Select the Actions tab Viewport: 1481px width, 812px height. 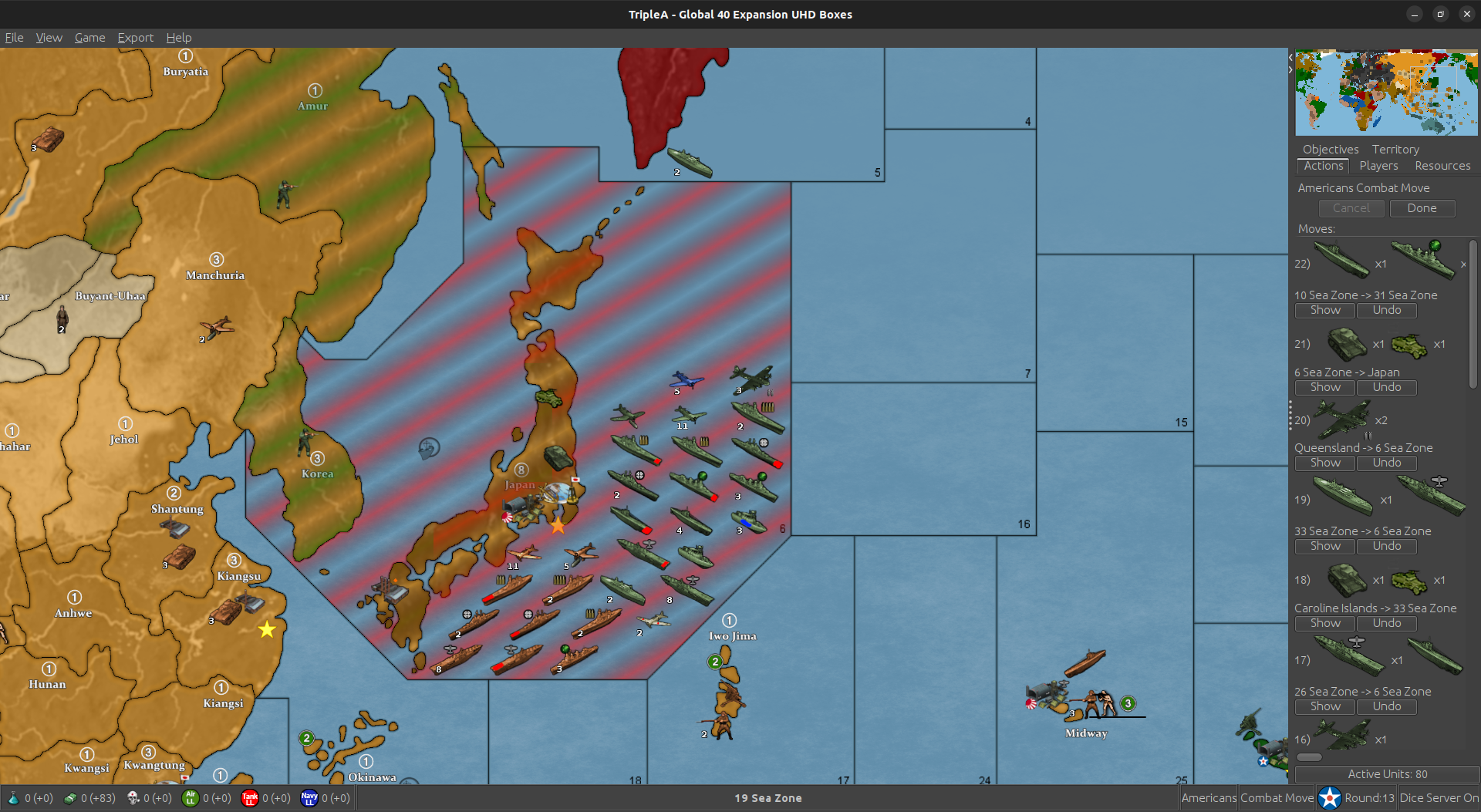[x=1324, y=166]
